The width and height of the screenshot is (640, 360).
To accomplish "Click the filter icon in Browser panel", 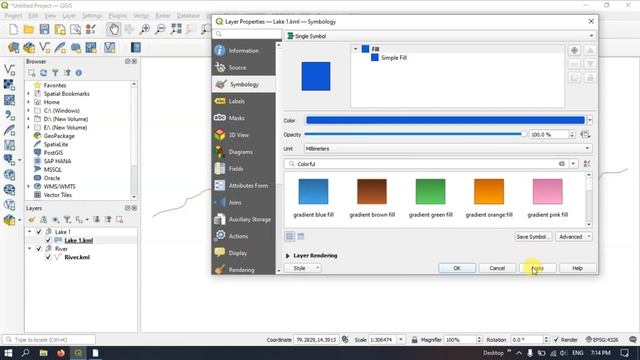I will coord(55,73).
